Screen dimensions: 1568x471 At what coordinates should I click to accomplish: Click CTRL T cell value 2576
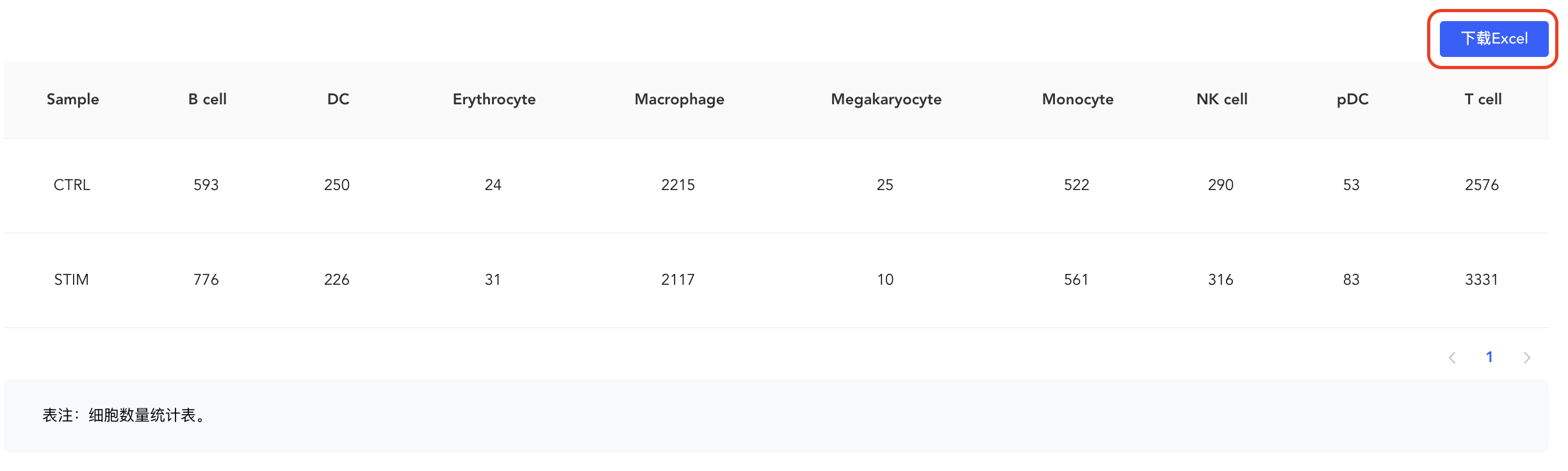point(1482,185)
